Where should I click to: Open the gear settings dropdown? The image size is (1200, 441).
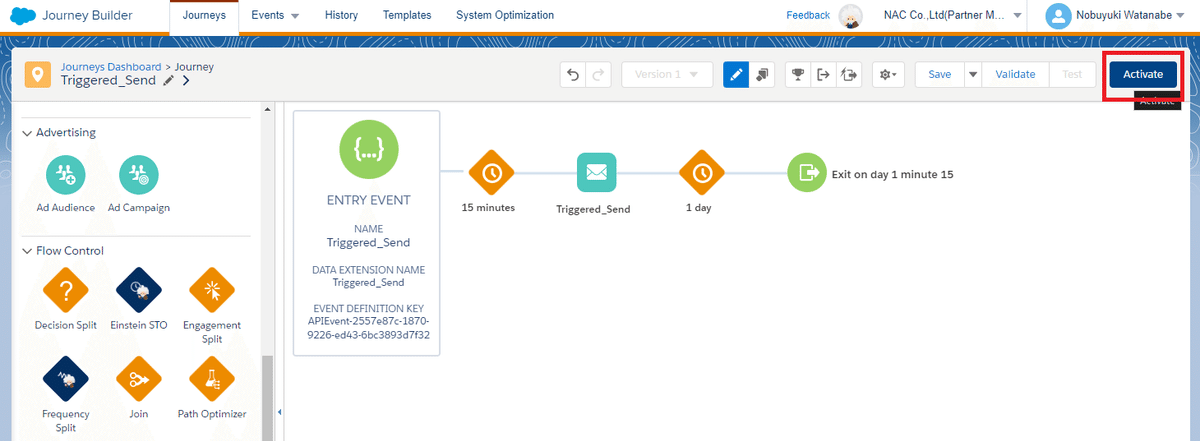pyautogui.click(x=887, y=75)
